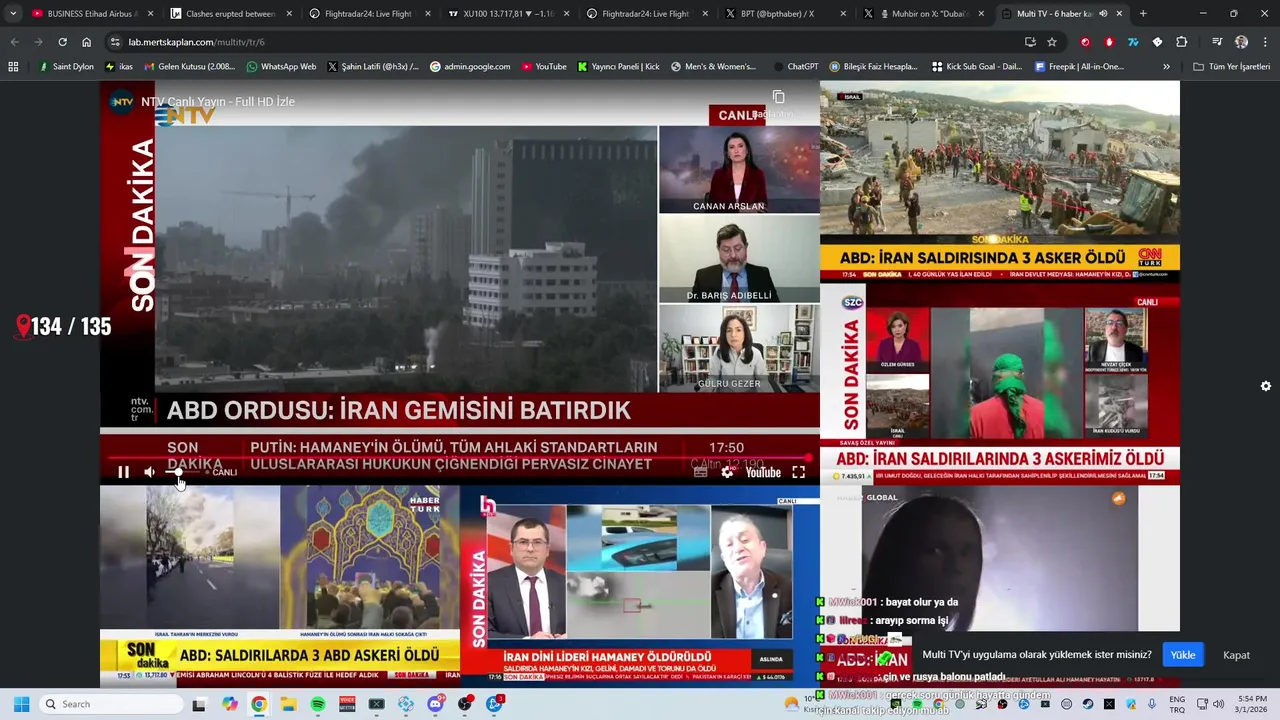The height and width of the screenshot is (720, 1280).
Task: Click the taskbar Search box
Action: pos(112,704)
